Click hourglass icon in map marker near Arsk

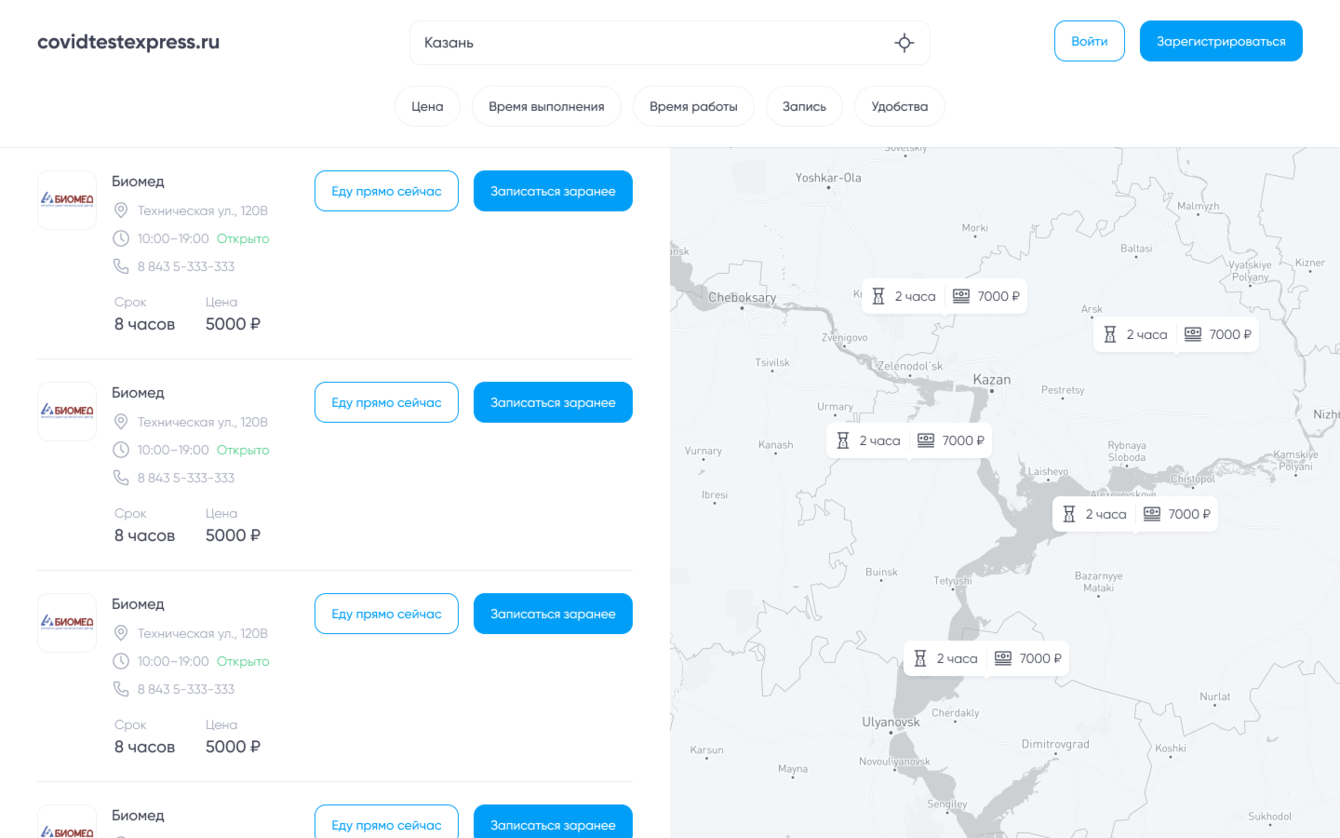(x=1110, y=334)
